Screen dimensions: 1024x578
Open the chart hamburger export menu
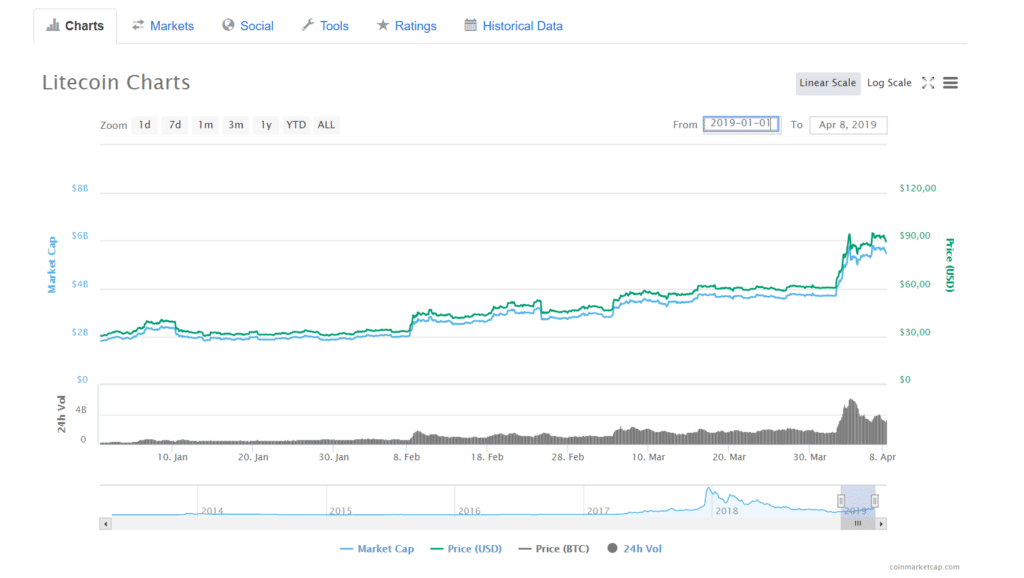pos(950,83)
